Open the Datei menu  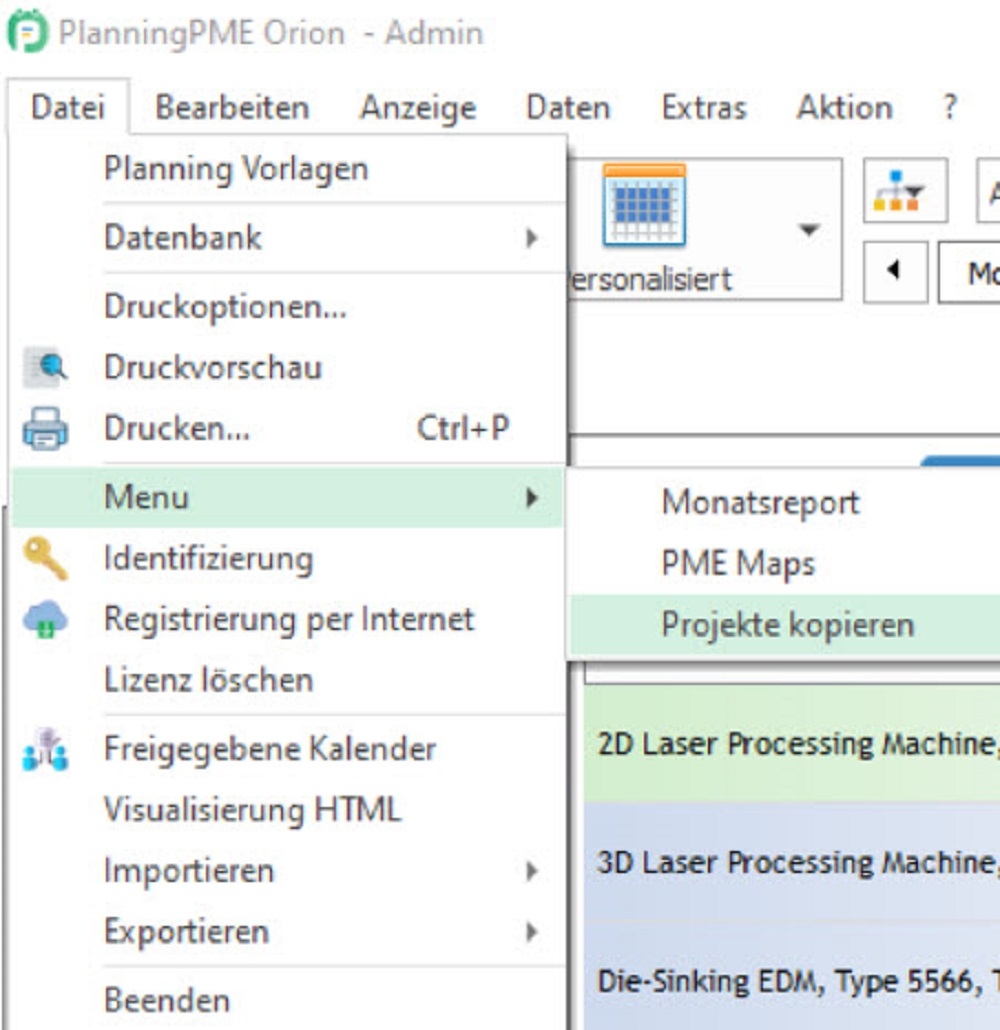click(x=68, y=107)
